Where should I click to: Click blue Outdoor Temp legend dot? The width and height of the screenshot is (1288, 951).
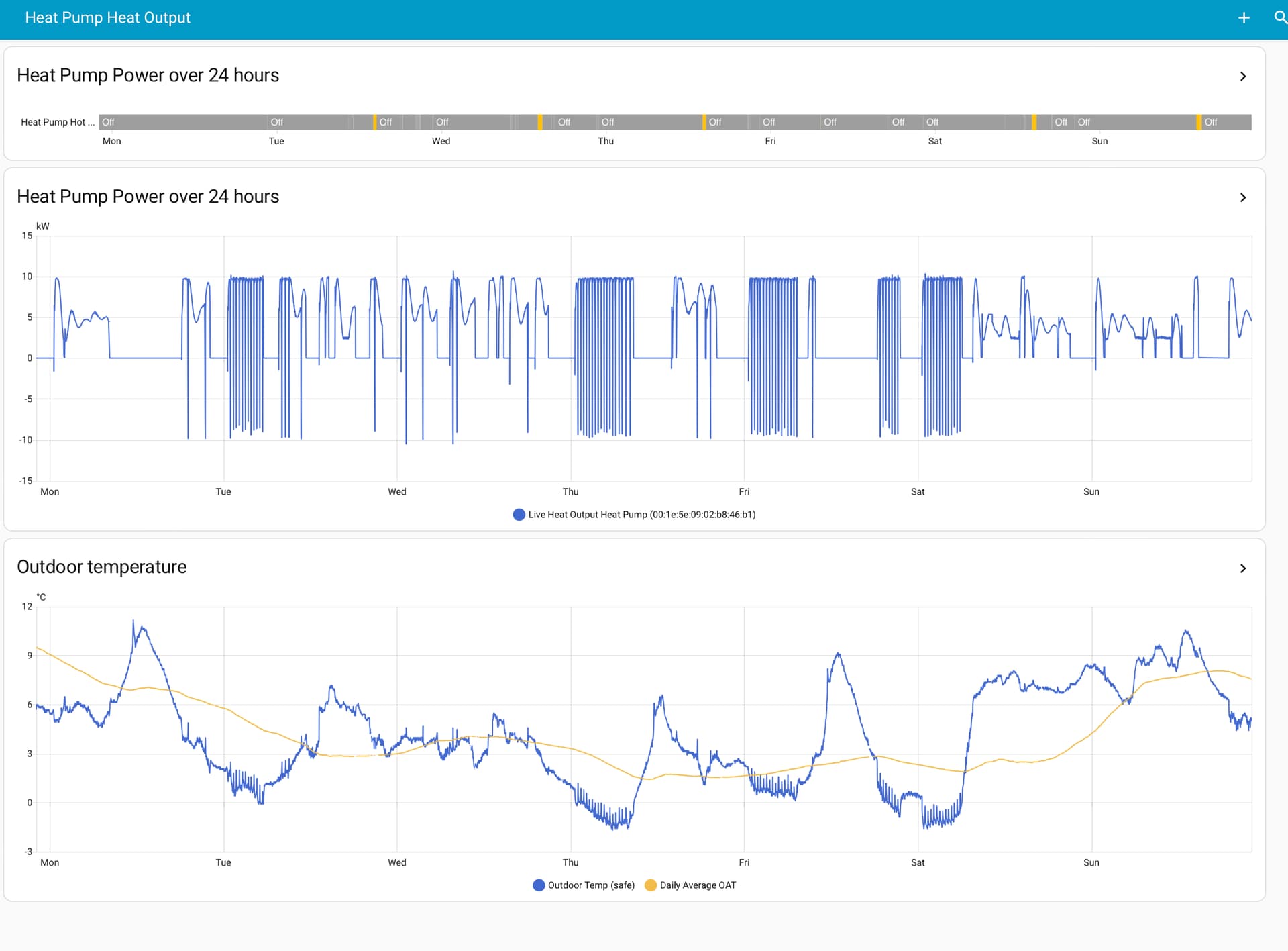(538, 885)
